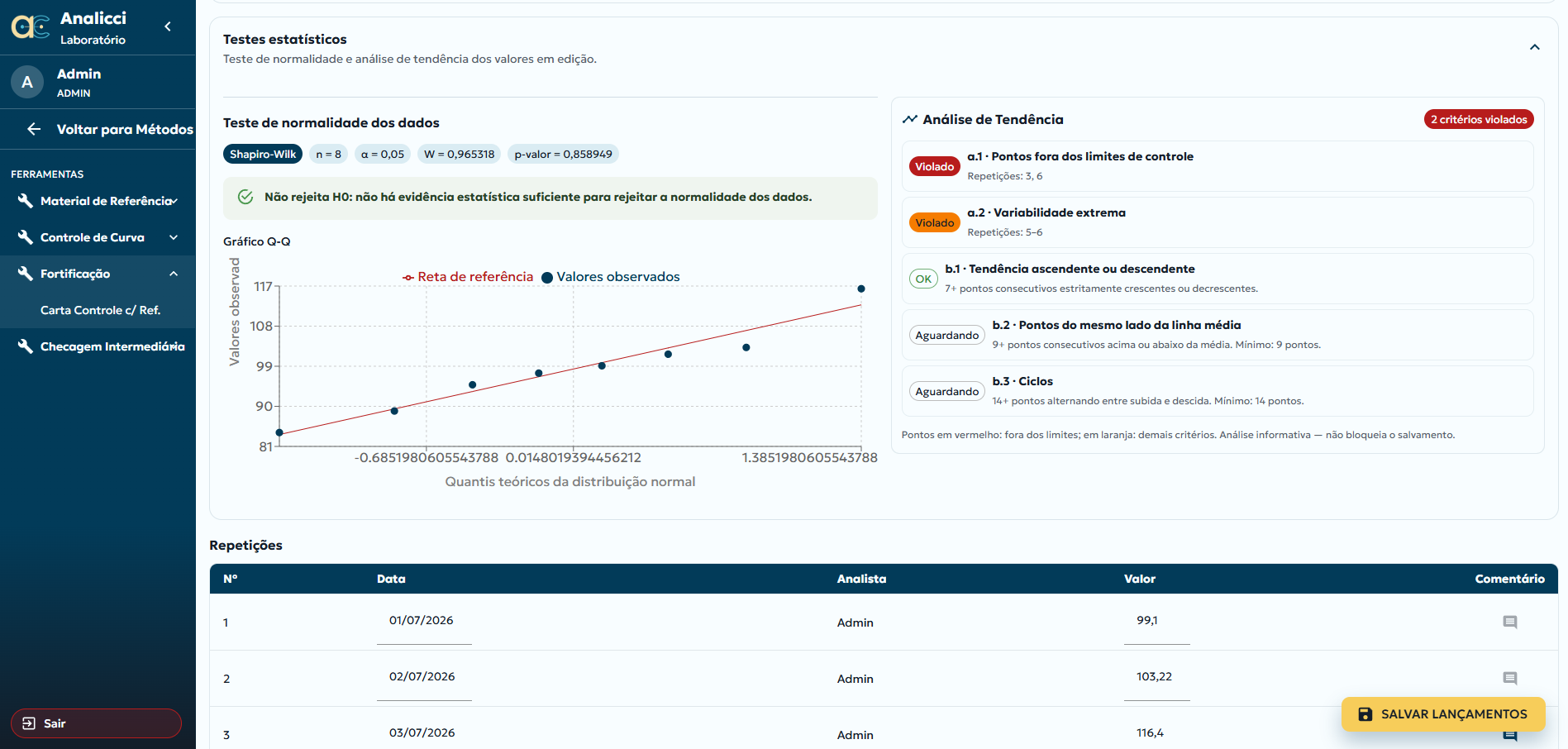Toggle Reta de referência legend entry

(x=468, y=277)
